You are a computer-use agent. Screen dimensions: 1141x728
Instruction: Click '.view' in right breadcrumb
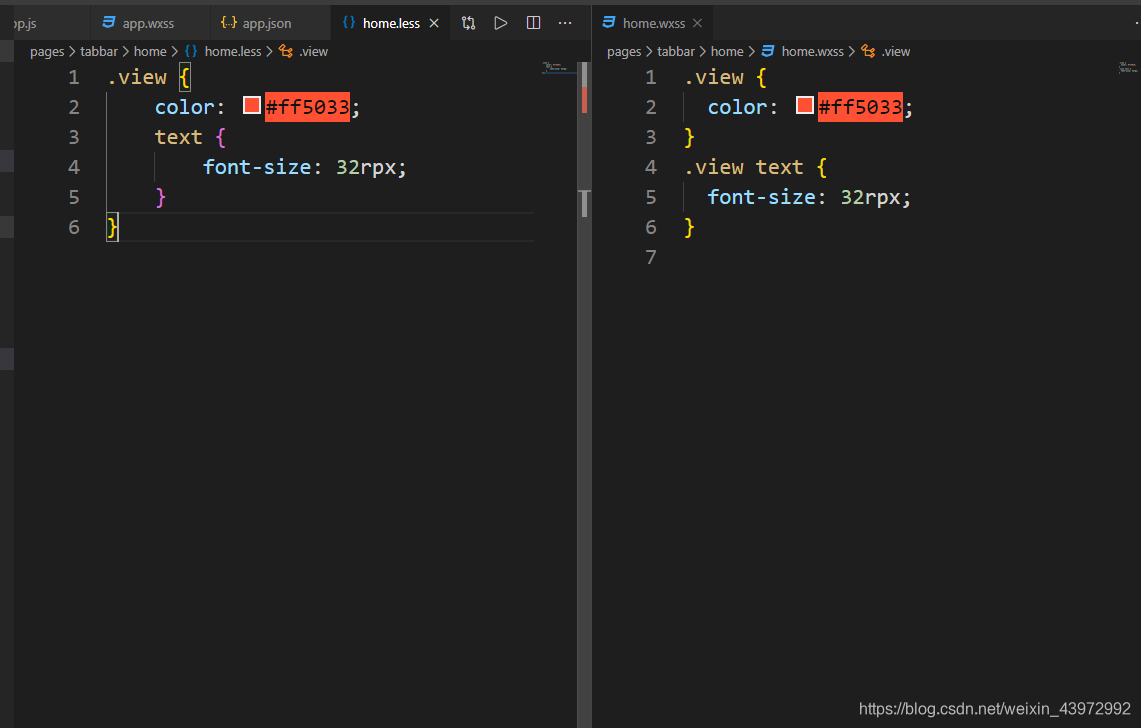(x=896, y=52)
